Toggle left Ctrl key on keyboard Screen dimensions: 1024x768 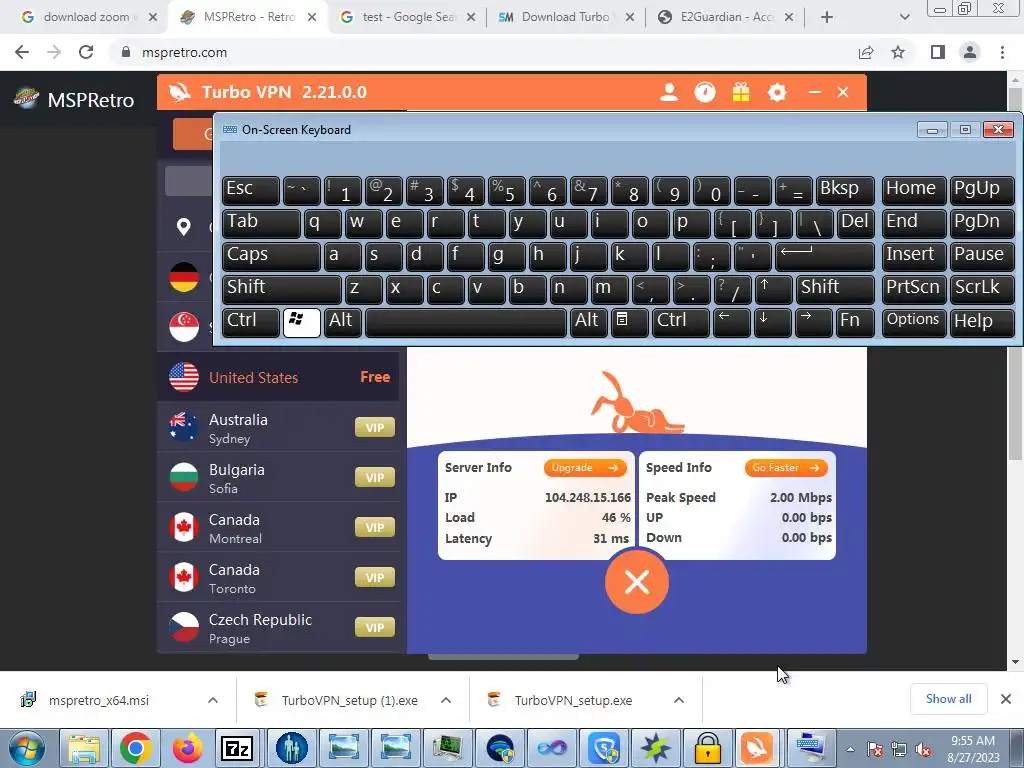(251, 322)
